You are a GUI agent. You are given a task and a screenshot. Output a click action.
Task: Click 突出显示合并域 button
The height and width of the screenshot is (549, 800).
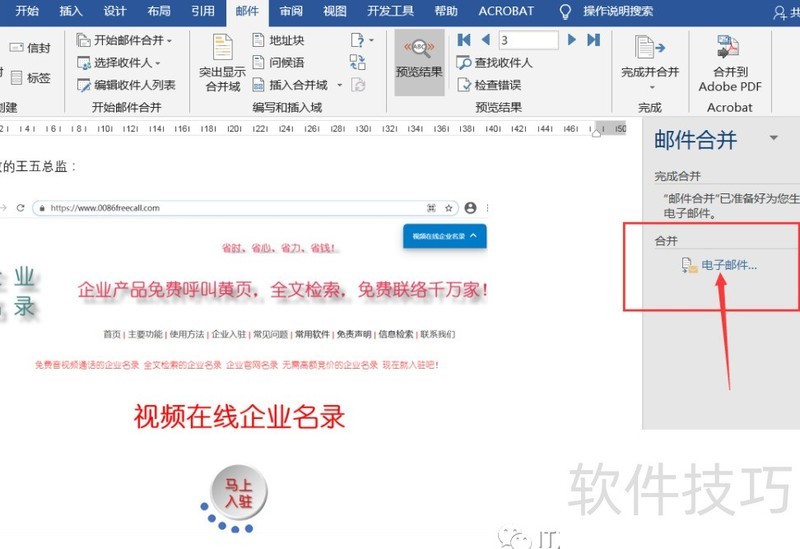[222, 63]
